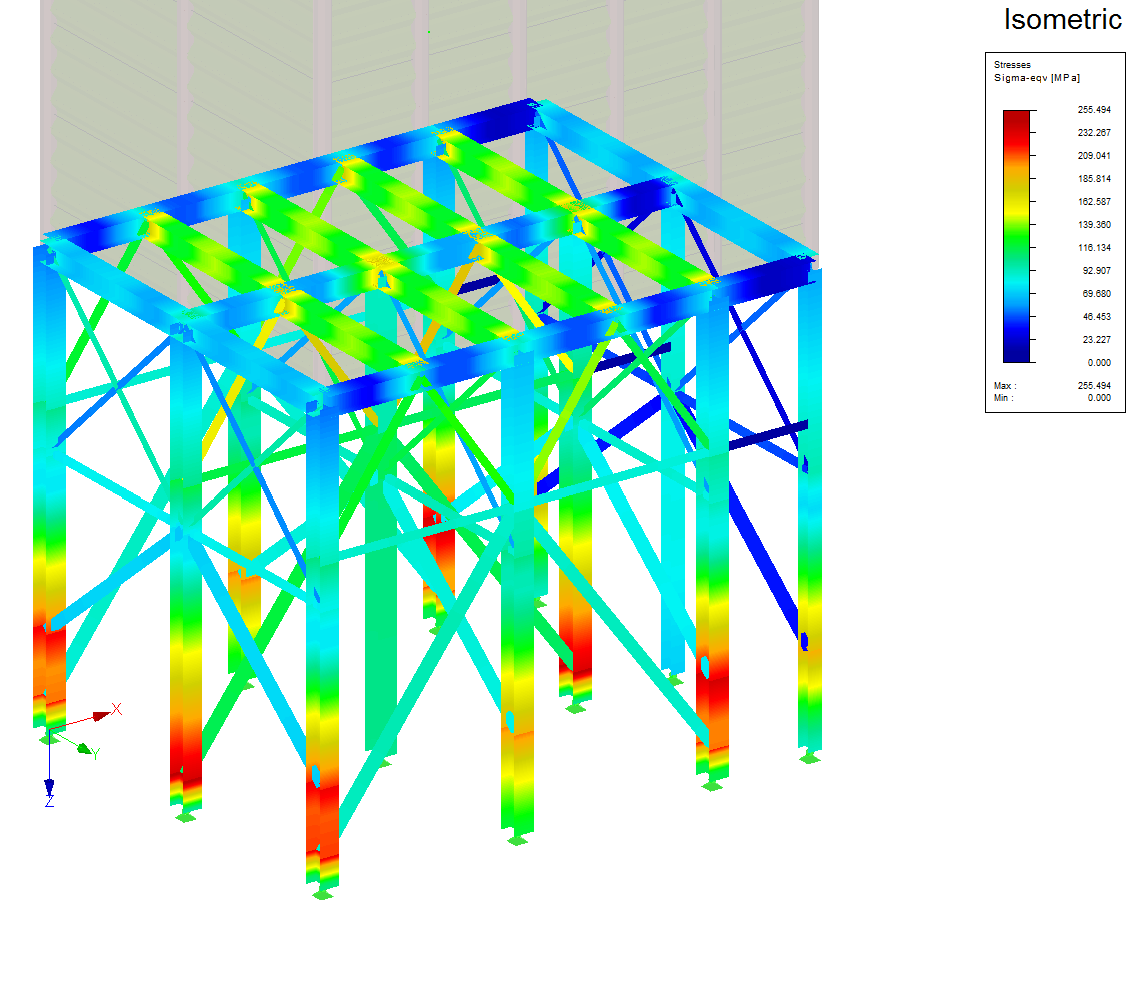Click the Isometric view title
This screenshot has height=992, width=1135.
coord(1063,20)
